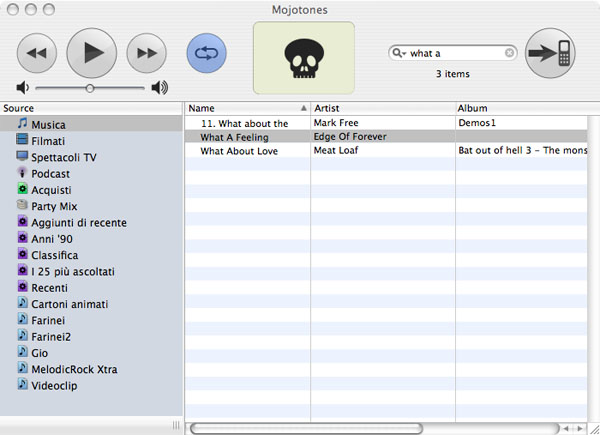This screenshot has height=435, width=600.
Task: Click the scroll left arrow
Action: (x=566, y=428)
